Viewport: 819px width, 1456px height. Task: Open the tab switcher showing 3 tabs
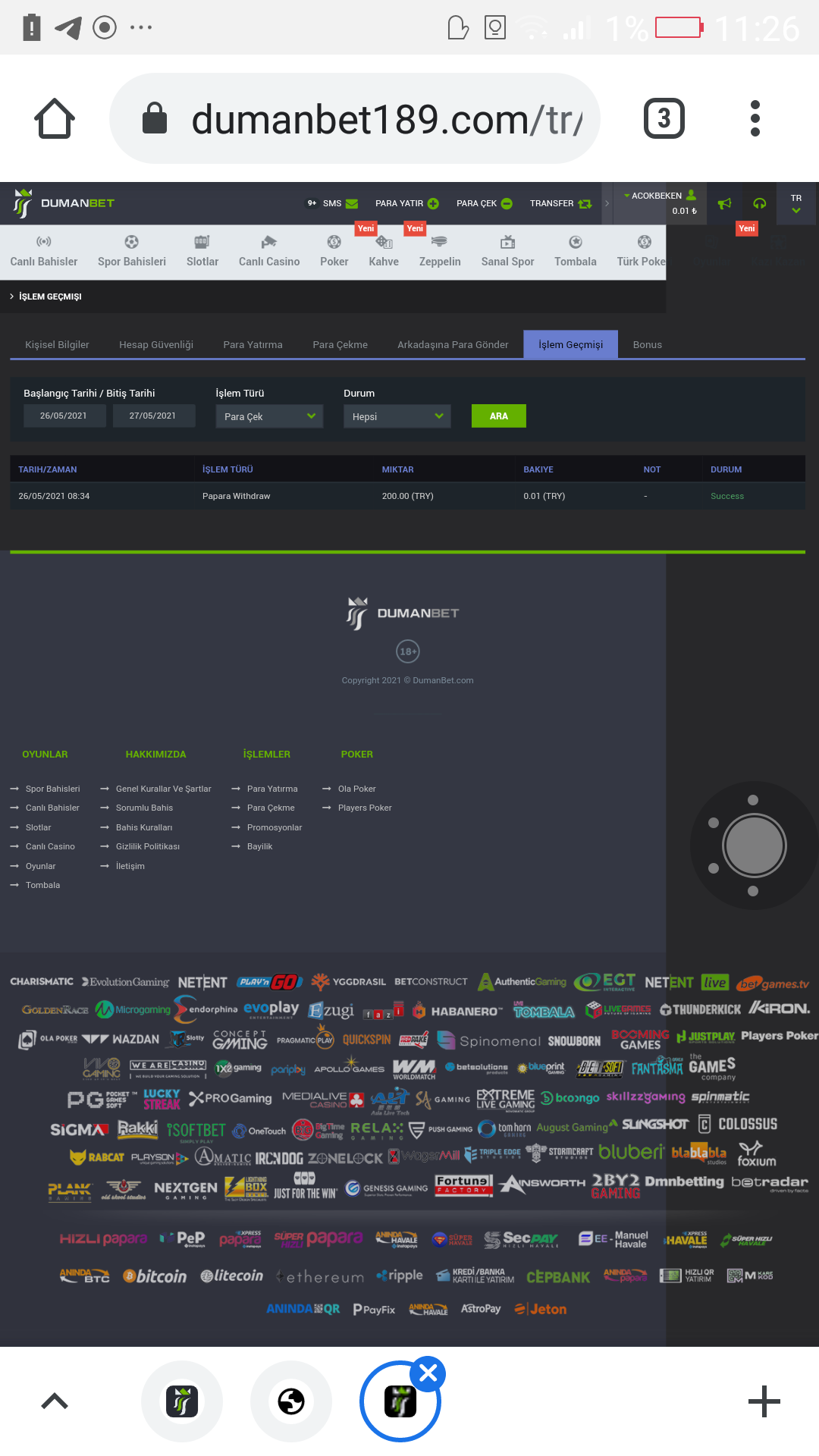664,118
